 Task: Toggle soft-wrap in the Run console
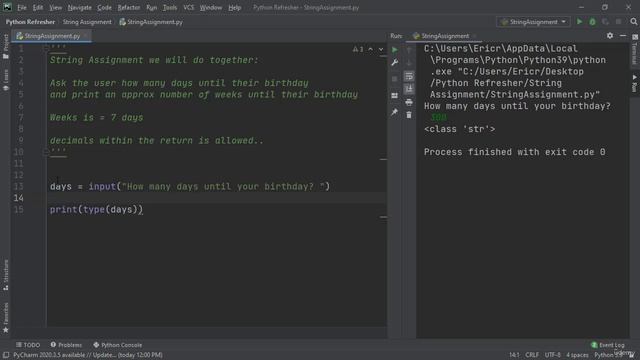pyautogui.click(x=409, y=76)
